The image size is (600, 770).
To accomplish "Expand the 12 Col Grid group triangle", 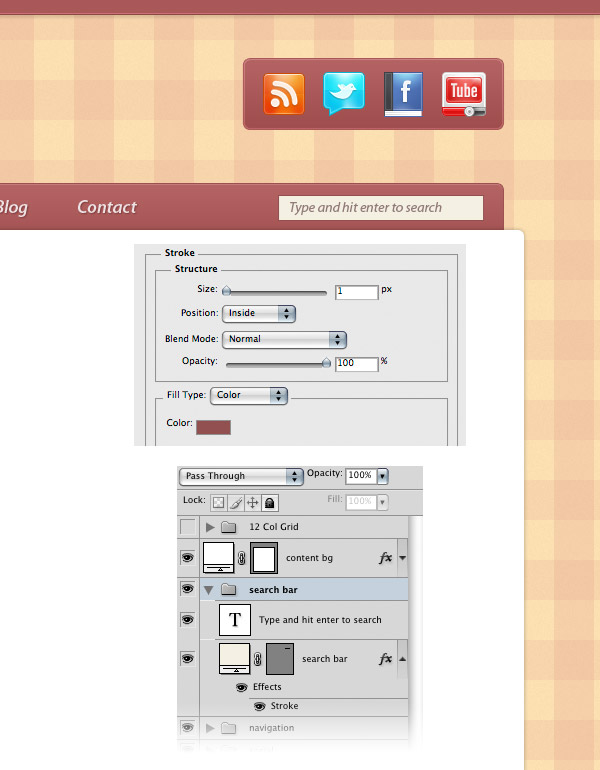I will (210, 527).
